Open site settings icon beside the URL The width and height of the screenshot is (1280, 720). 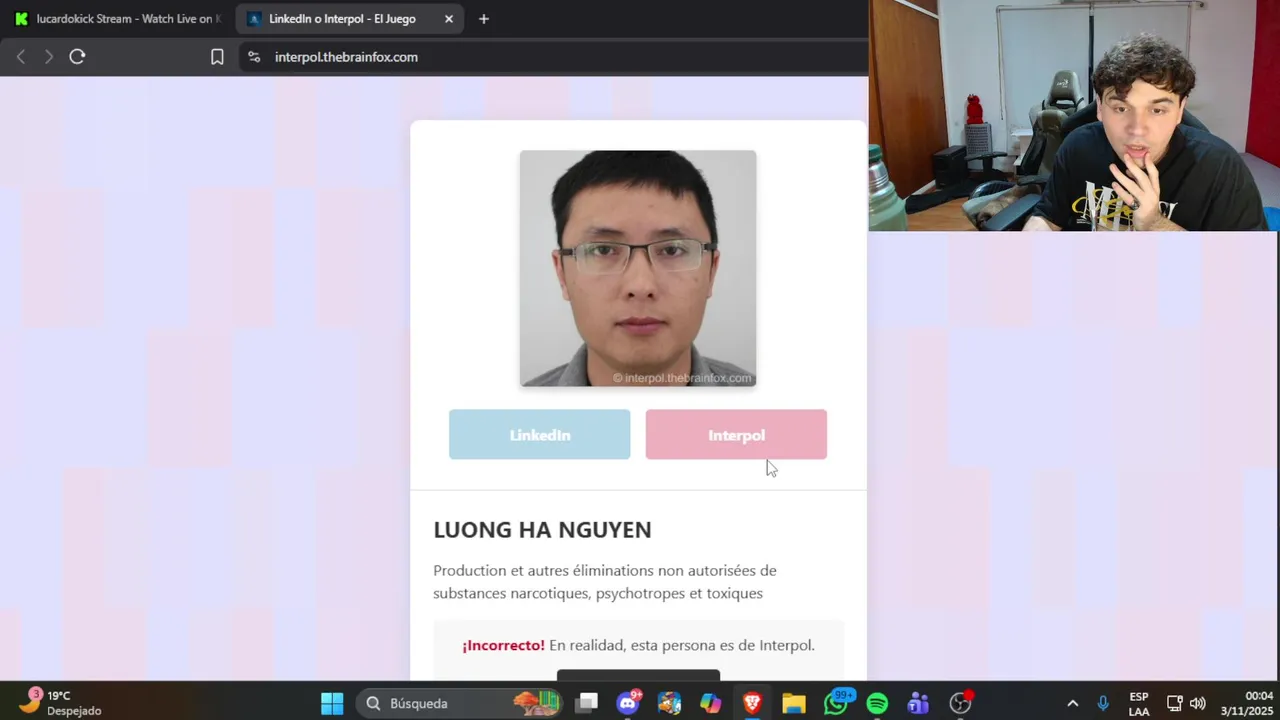(254, 57)
